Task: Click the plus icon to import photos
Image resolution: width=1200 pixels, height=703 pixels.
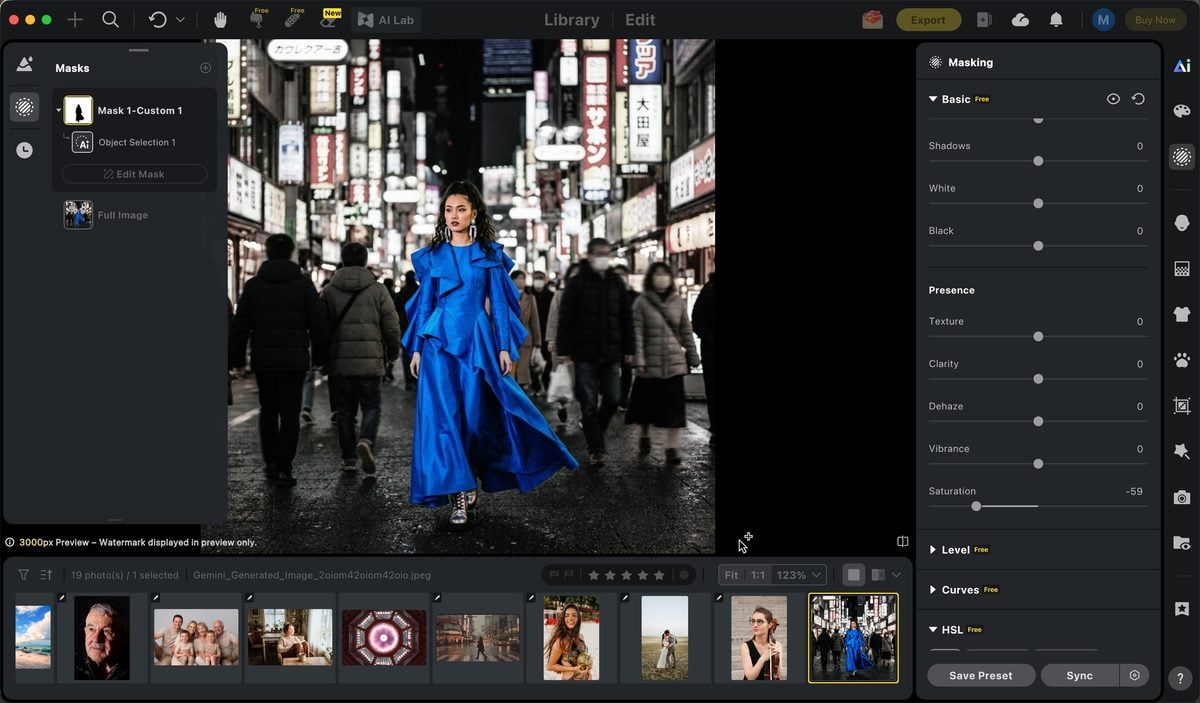Action: pyautogui.click(x=75, y=19)
